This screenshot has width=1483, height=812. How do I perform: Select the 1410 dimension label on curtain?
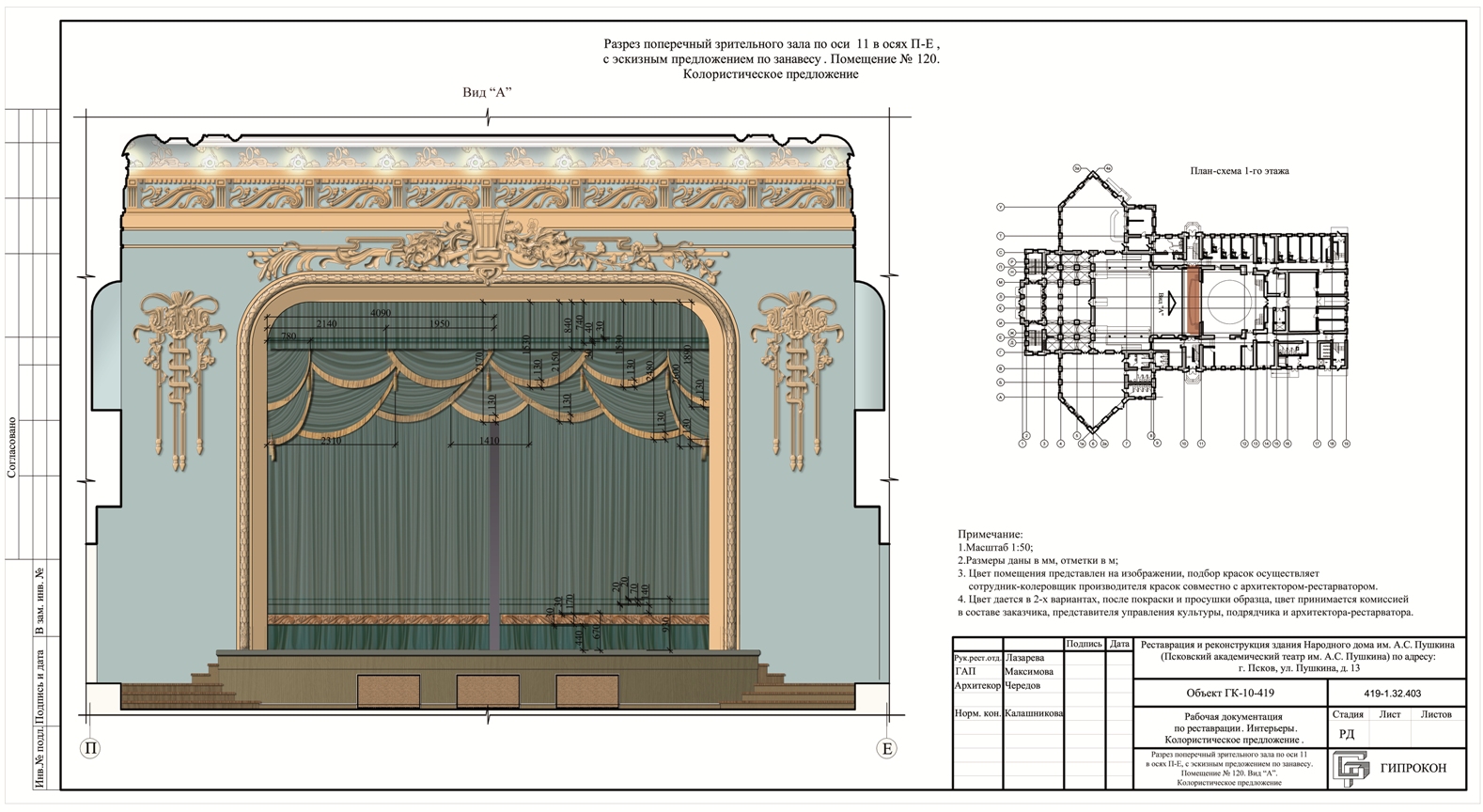490,440
